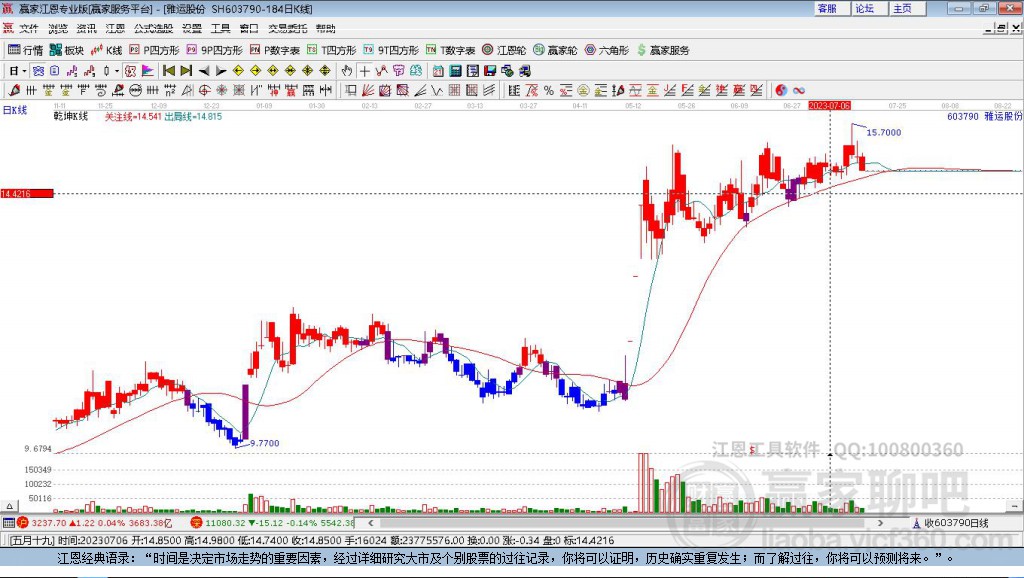1024x578 pixels.
Task: Open the 板块 sector view
Action: point(67,50)
